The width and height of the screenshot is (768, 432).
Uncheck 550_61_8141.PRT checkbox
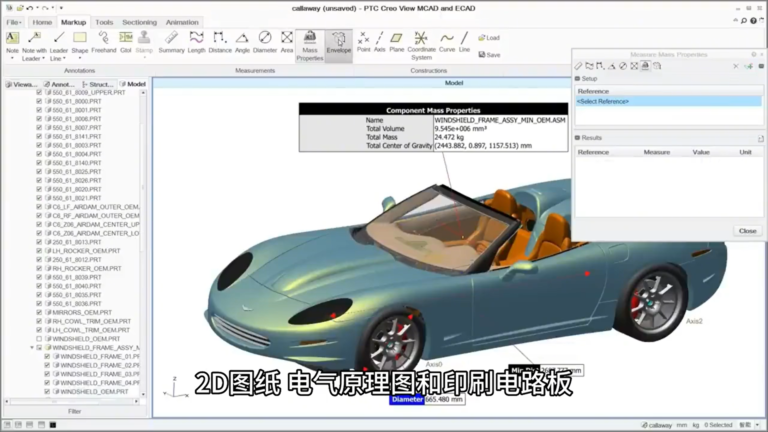39,137
